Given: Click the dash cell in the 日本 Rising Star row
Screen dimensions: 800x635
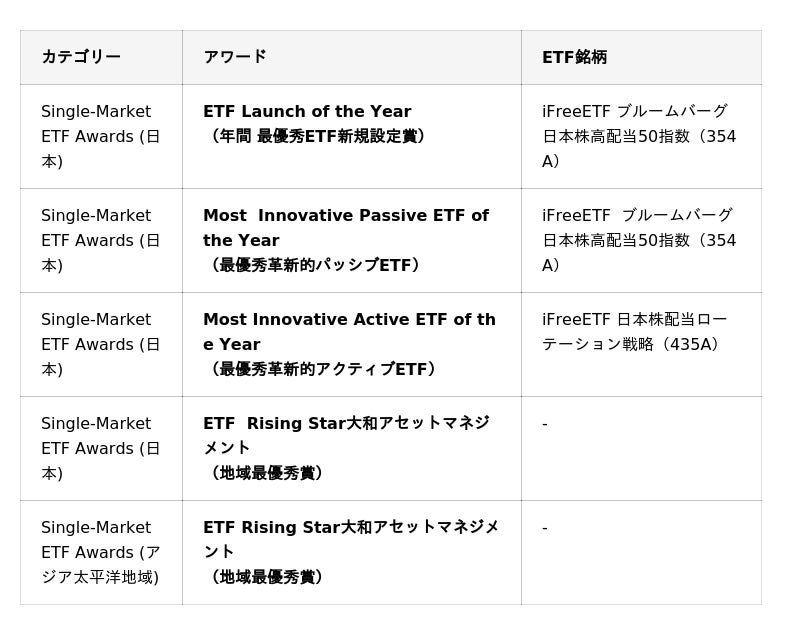Looking at the screenshot, I should tap(545, 424).
